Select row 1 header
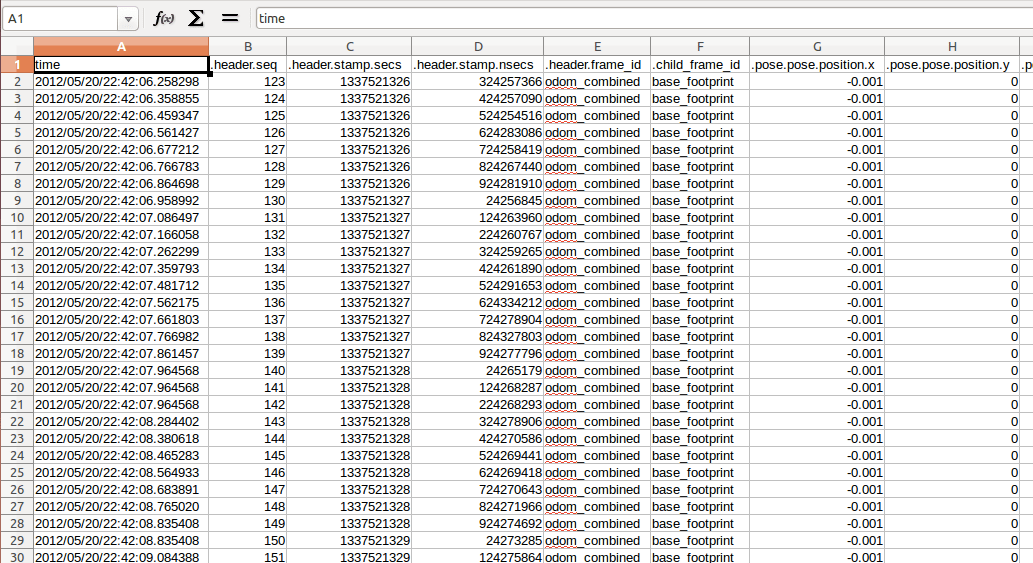The height and width of the screenshot is (563, 1033). [17, 65]
